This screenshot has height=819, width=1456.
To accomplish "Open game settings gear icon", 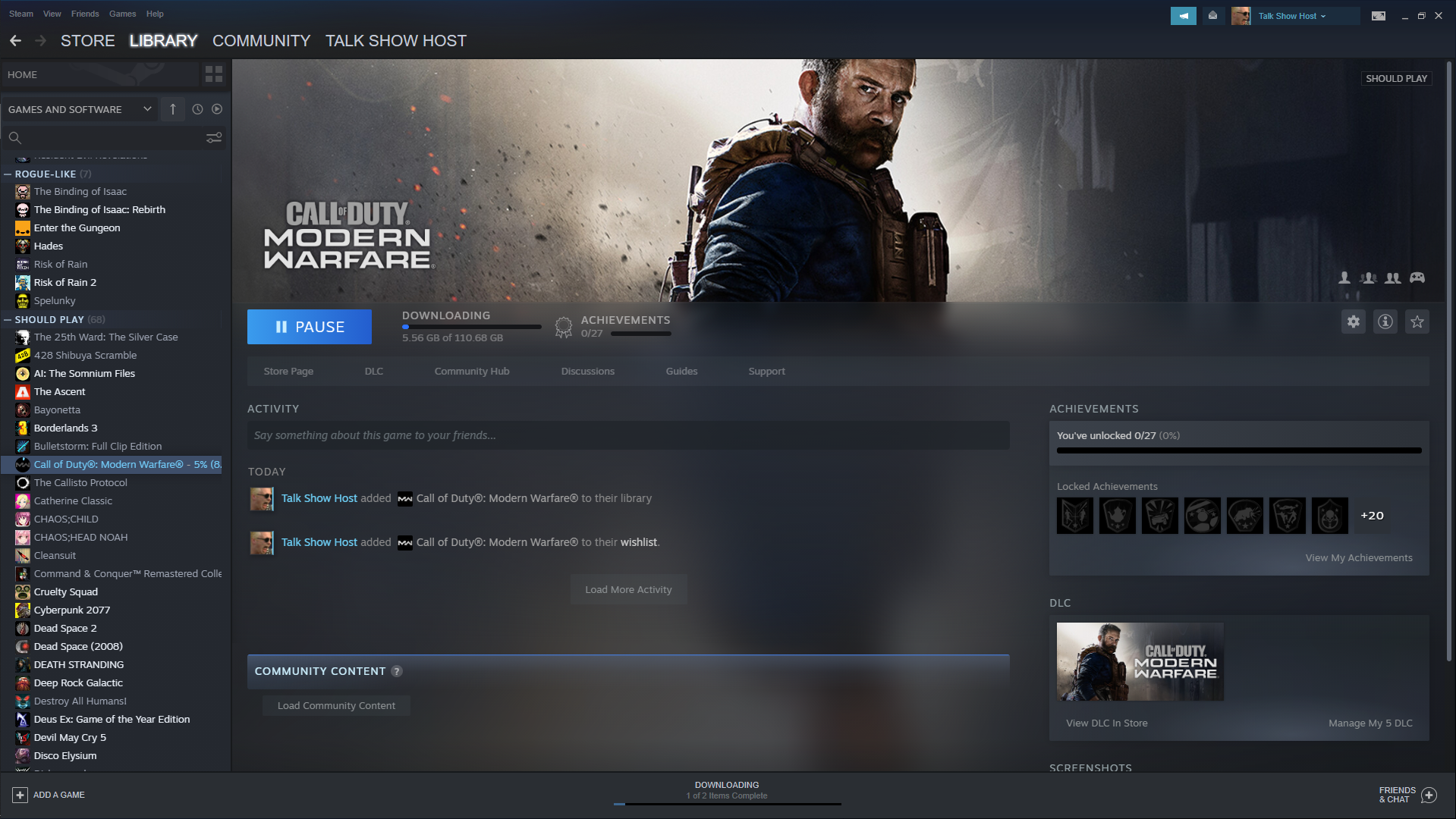I will click(1354, 322).
